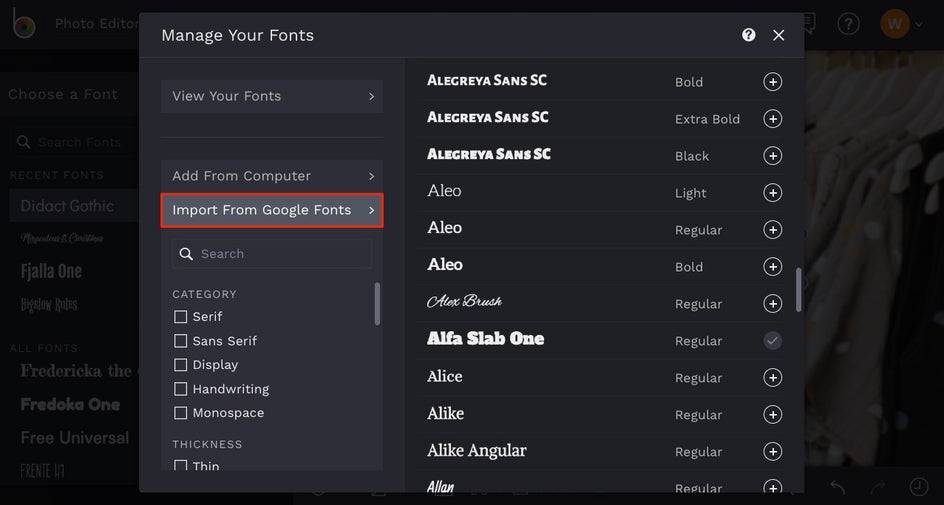The height and width of the screenshot is (505, 944).
Task: Add Alex Brush Regular font
Action: [x=772, y=304]
